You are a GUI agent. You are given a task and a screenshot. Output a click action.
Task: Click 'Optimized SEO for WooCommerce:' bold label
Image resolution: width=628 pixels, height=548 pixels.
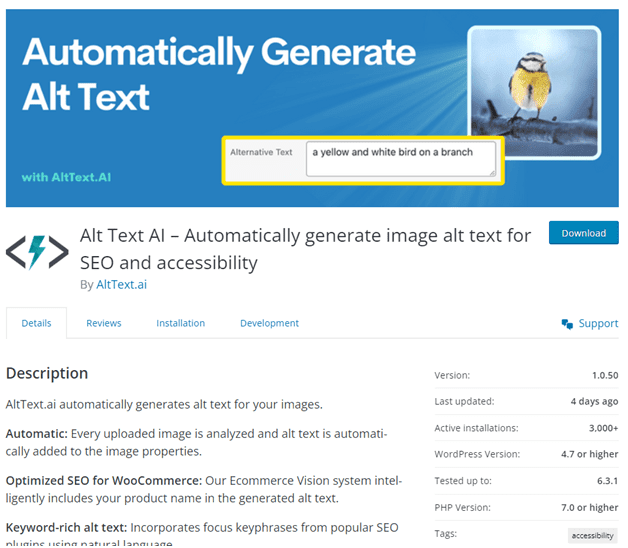click(x=104, y=481)
